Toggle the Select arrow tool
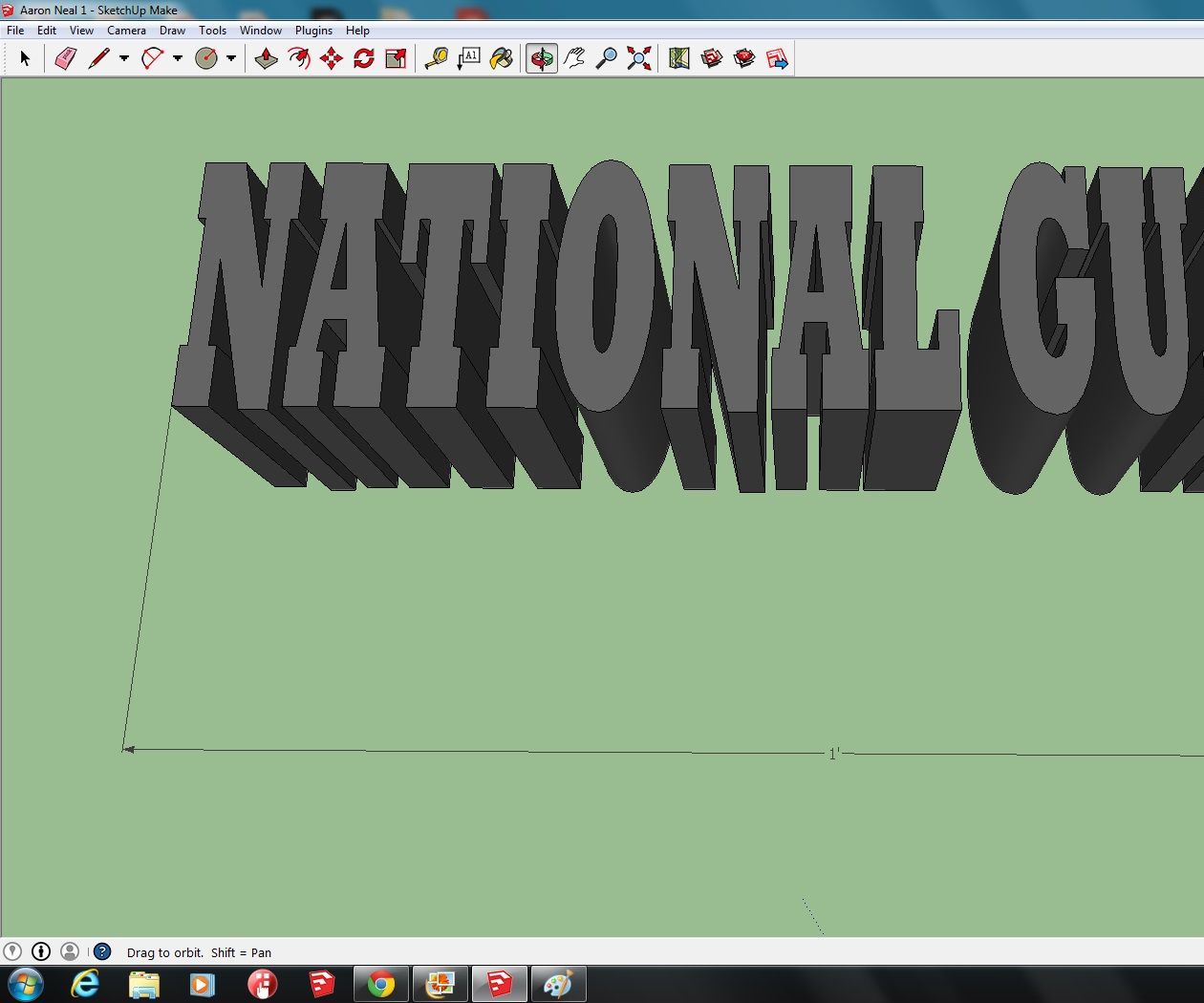This screenshot has height=1003, width=1204. tap(26, 58)
